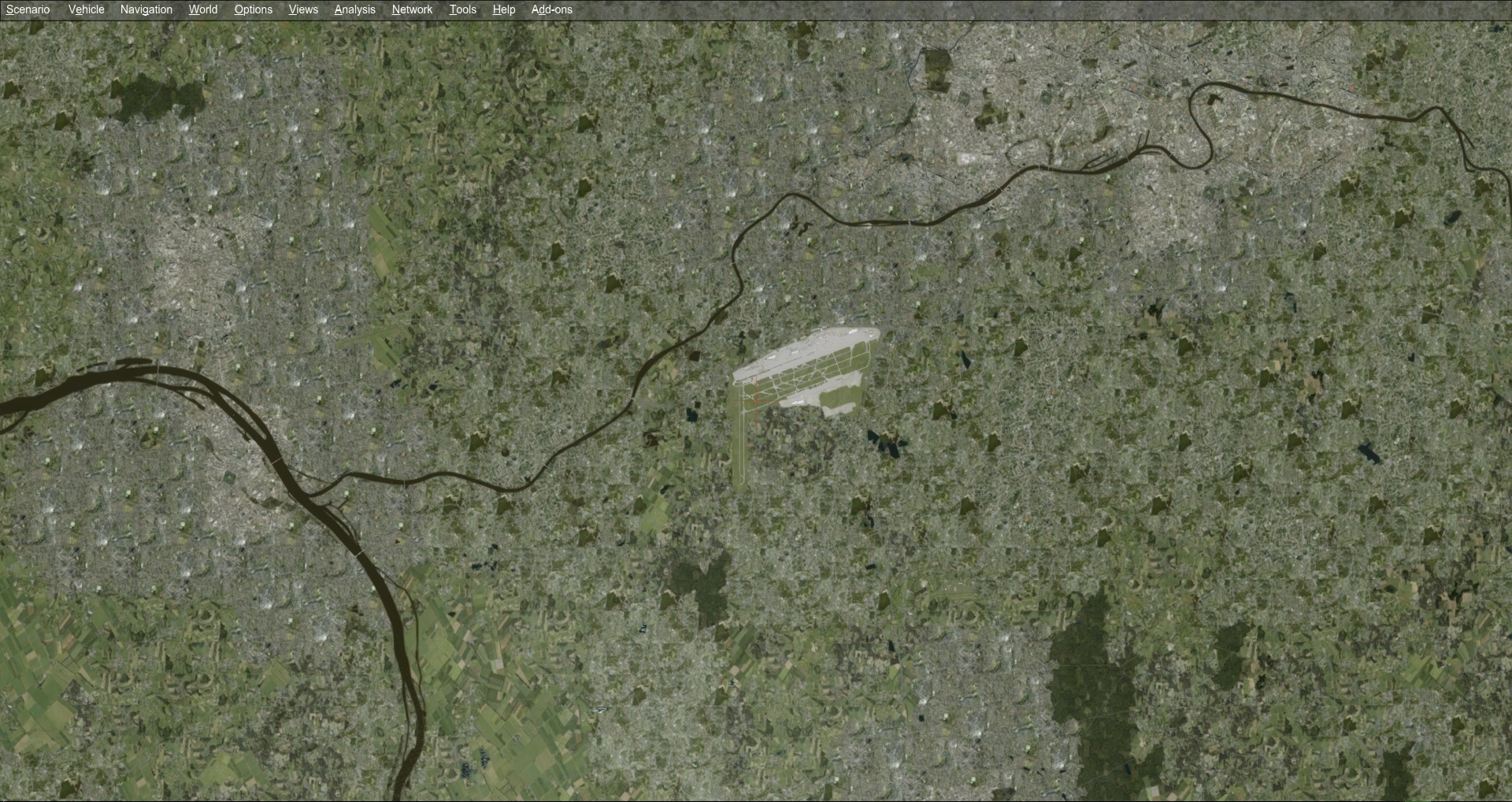1512x802 pixels.
Task: Open the Options menu
Action: (x=253, y=9)
